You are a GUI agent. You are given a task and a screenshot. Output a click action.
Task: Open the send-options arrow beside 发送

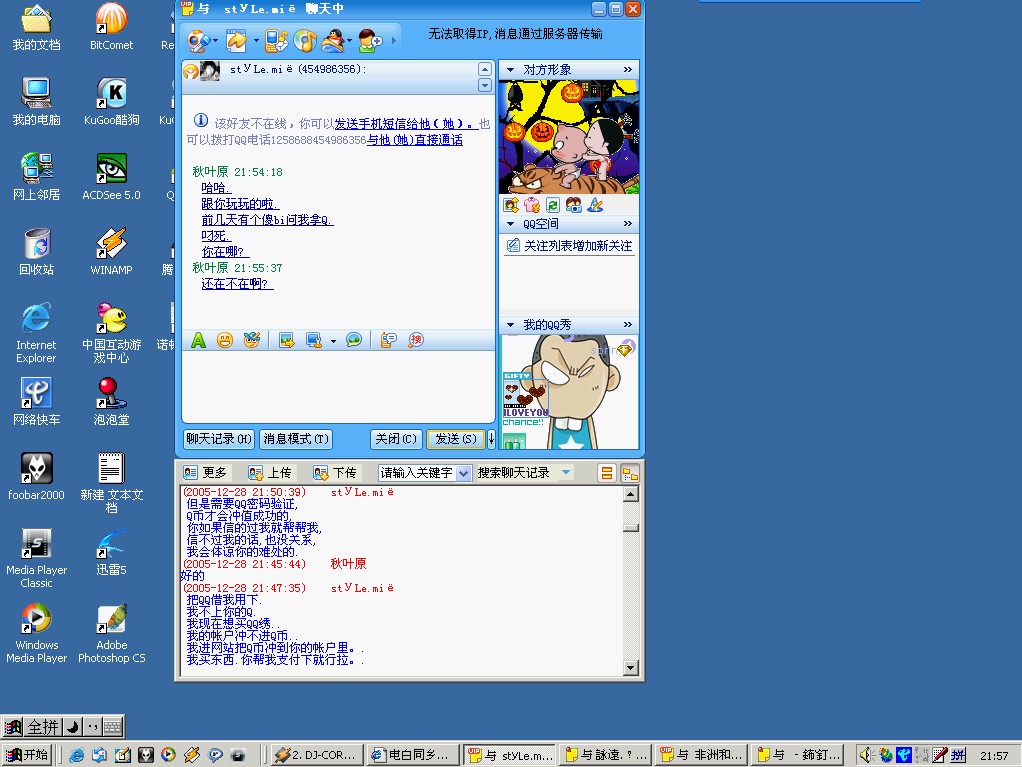click(491, 439)
